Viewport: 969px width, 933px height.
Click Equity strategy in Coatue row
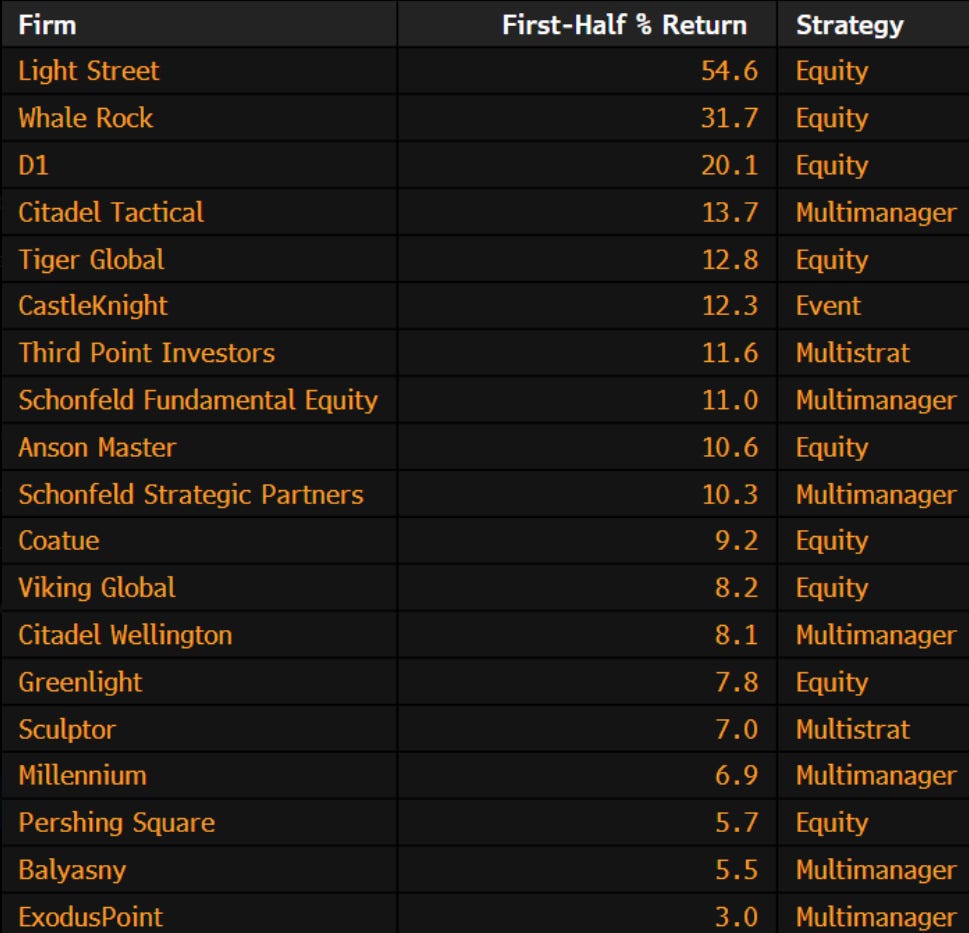coord(832,541)
